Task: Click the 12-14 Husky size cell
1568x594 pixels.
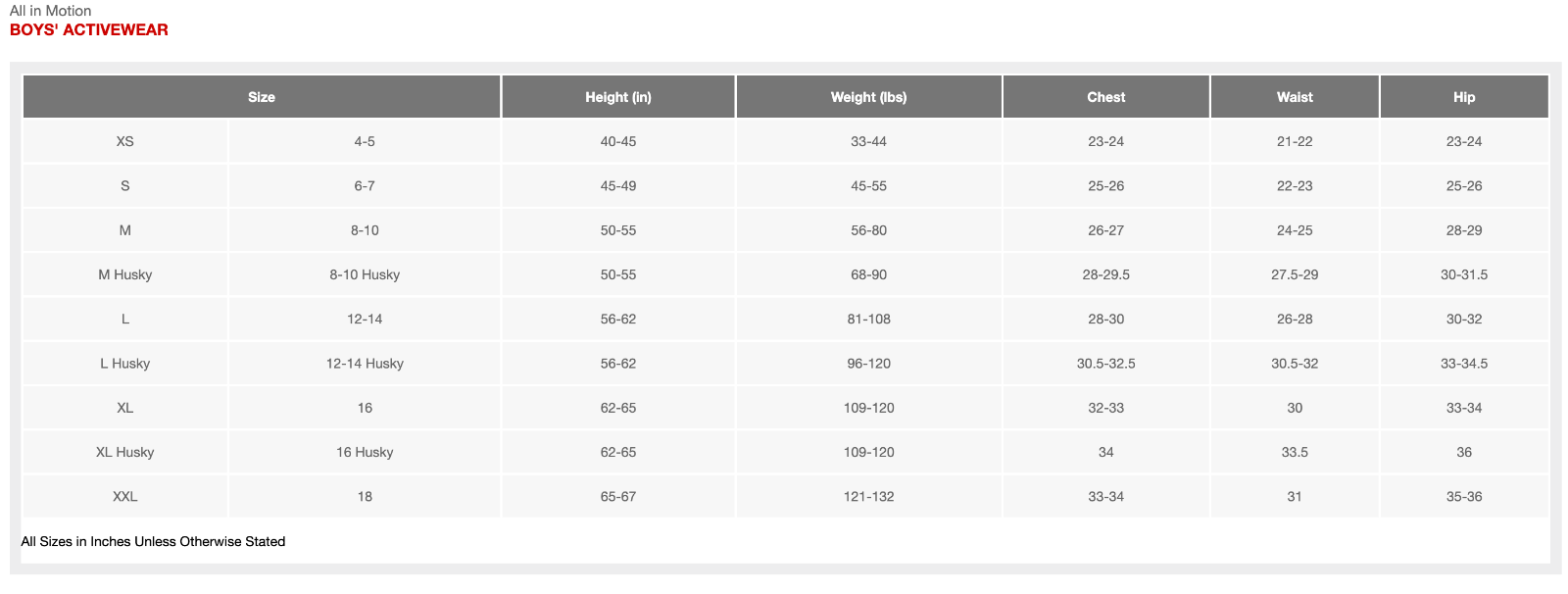Action: 365,364
